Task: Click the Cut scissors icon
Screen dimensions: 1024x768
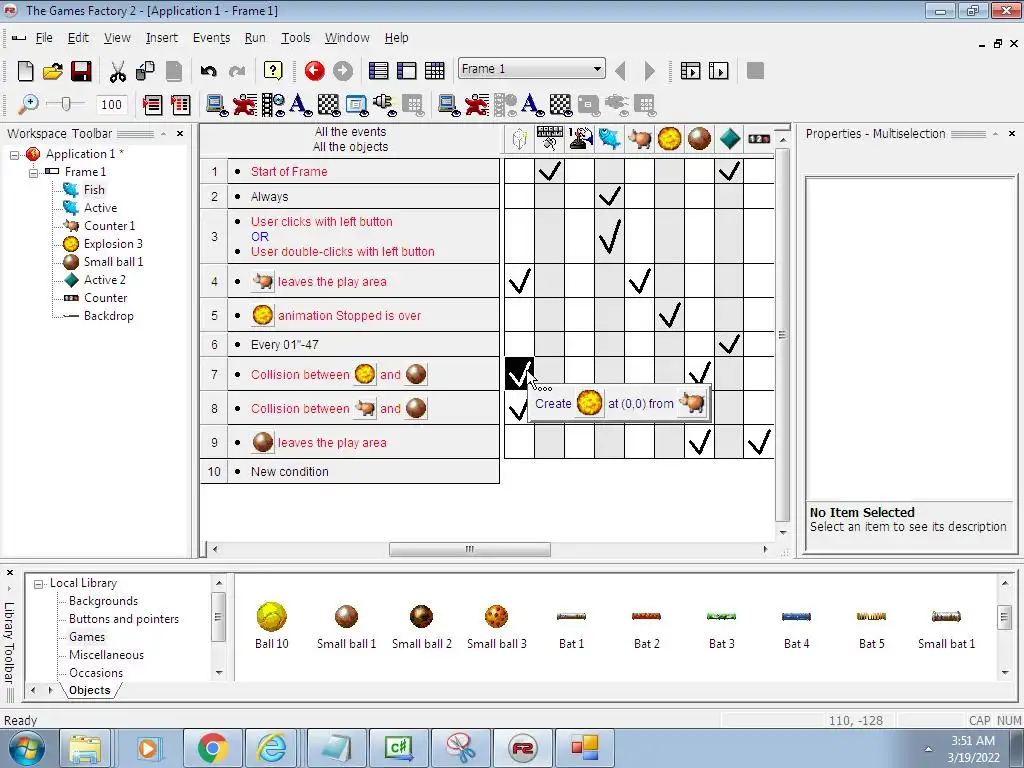Action: [118, 71]
